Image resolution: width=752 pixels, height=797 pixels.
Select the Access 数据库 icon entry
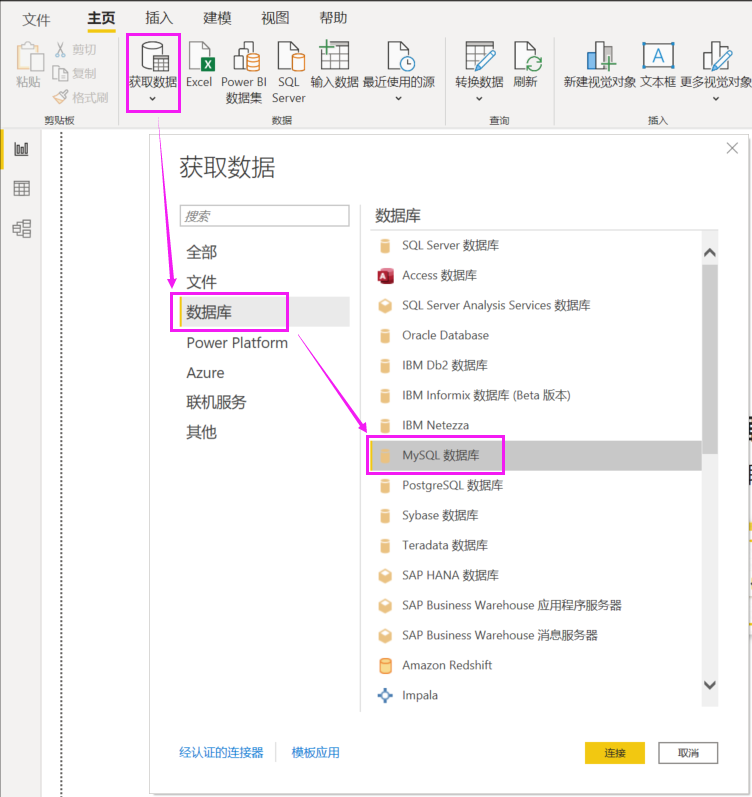click(385, 276)
